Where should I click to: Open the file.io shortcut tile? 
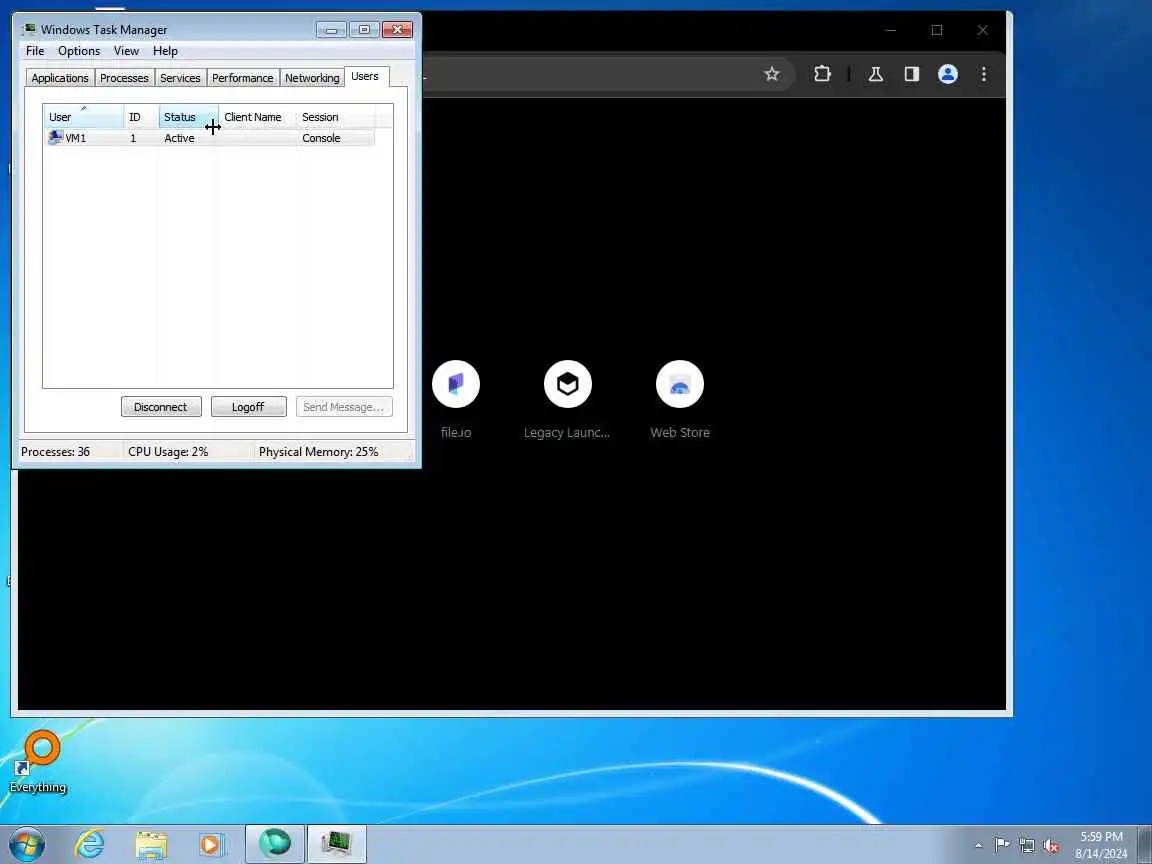456,400
